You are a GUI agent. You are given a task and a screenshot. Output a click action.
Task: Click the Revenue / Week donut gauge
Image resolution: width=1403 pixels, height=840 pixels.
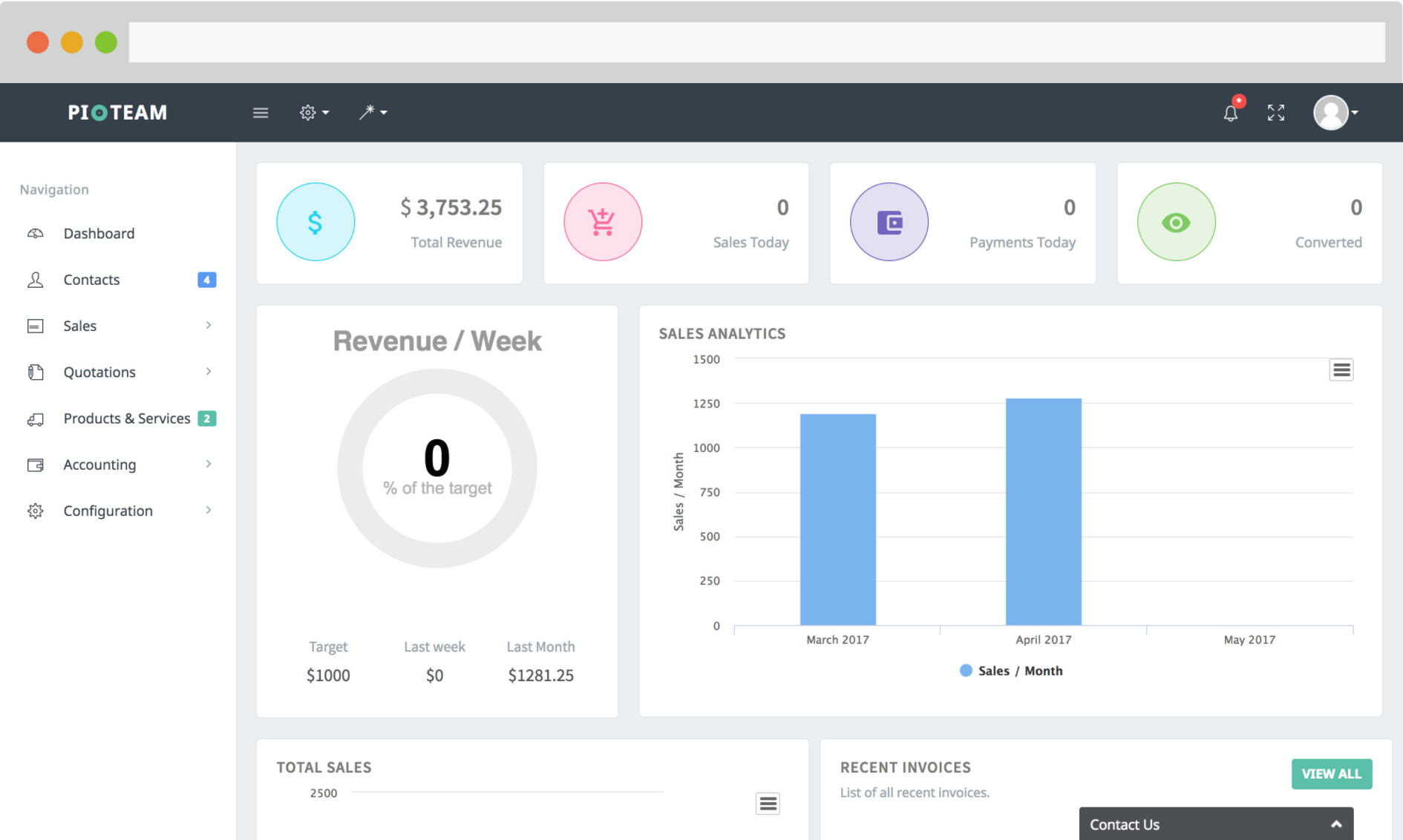(437, 468)
